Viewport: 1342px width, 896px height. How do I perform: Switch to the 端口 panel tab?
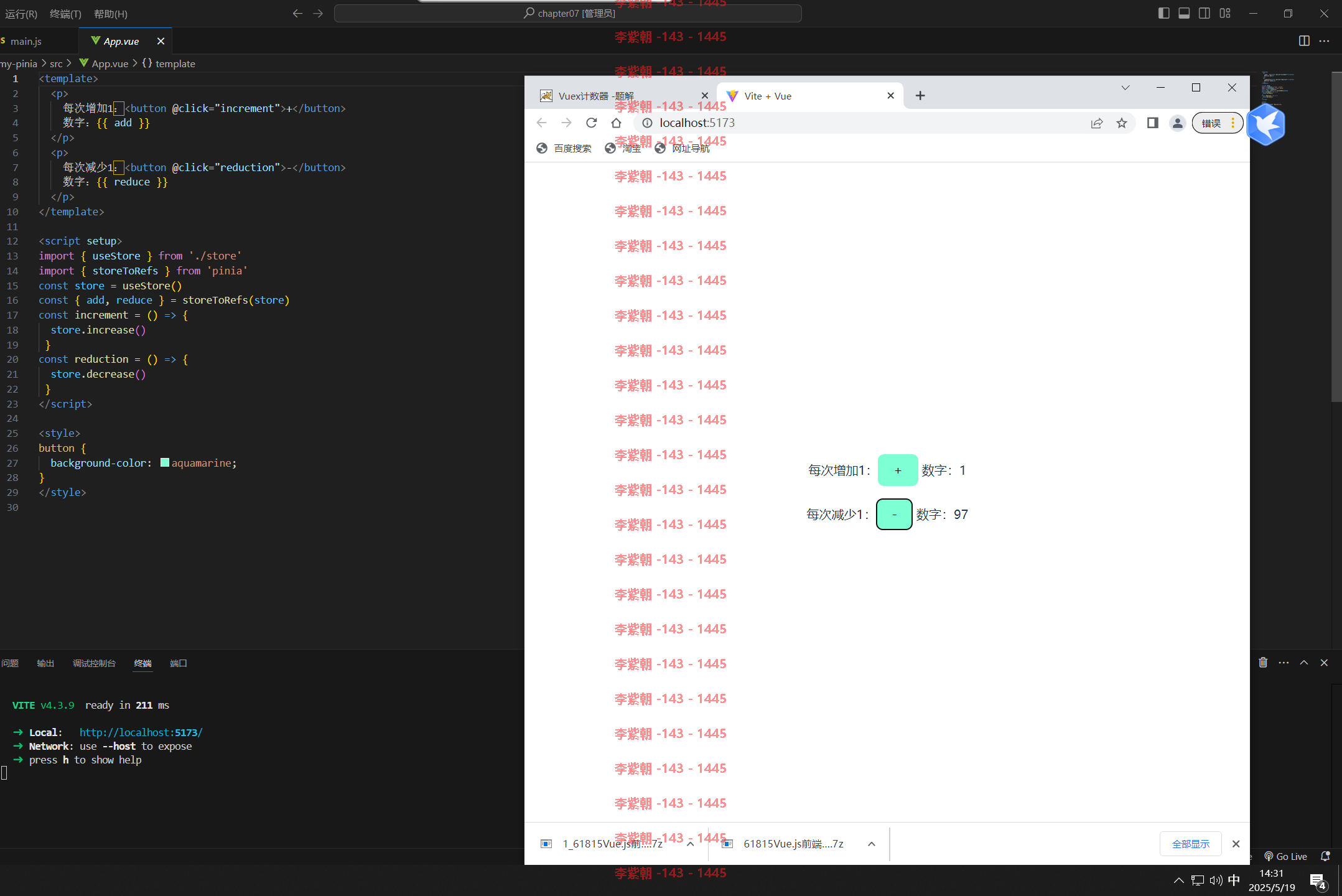pos(179,663)
